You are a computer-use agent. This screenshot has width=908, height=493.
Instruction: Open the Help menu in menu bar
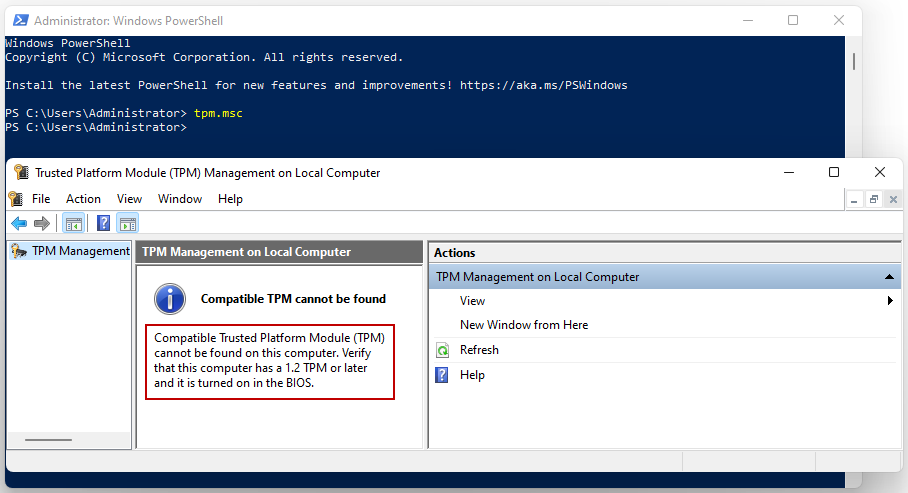230,199
